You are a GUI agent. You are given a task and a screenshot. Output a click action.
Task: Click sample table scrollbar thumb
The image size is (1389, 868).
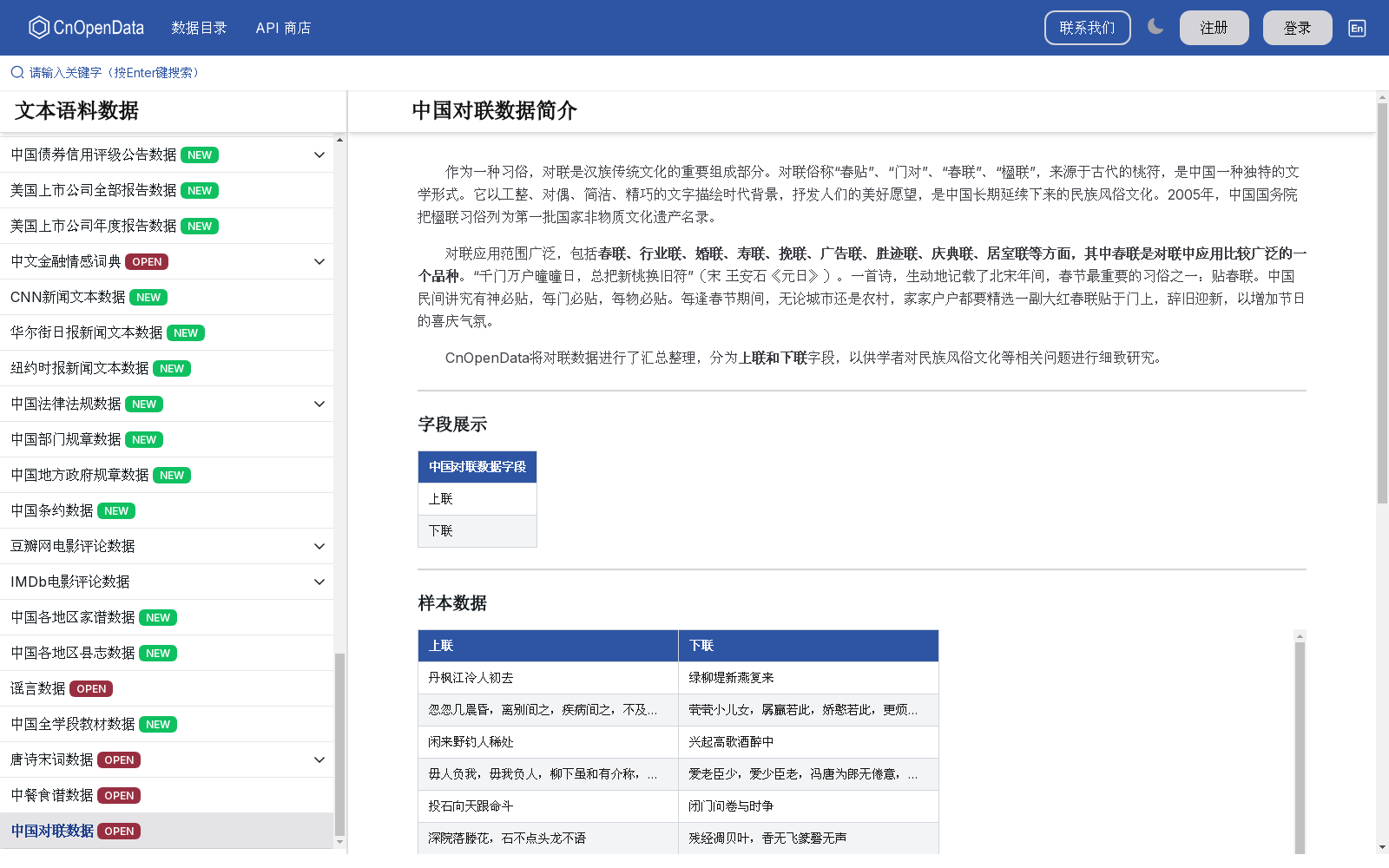[1300, 746]
